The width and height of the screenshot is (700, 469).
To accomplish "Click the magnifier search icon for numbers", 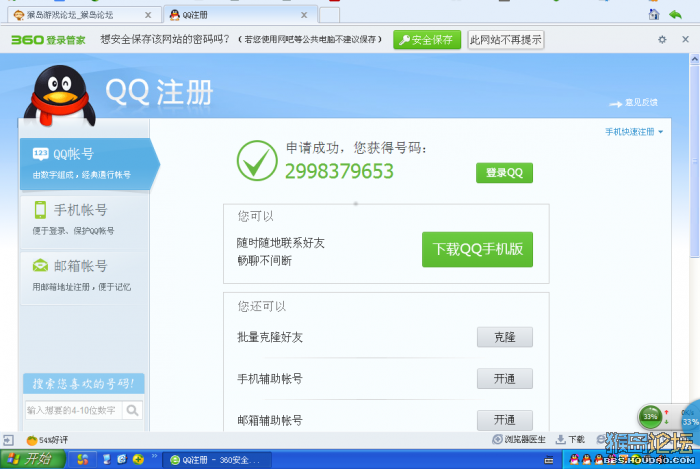I will coord(132,410).
